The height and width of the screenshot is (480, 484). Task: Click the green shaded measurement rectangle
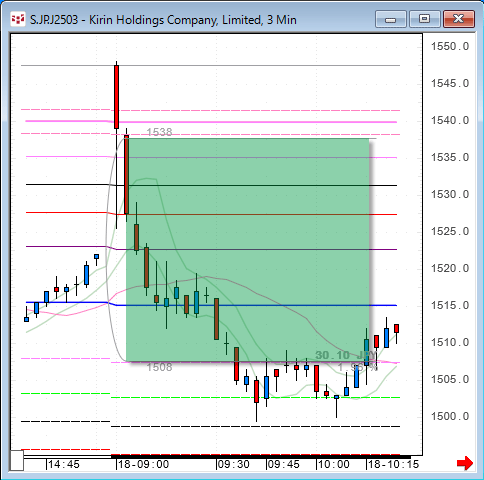coord(248,250)
